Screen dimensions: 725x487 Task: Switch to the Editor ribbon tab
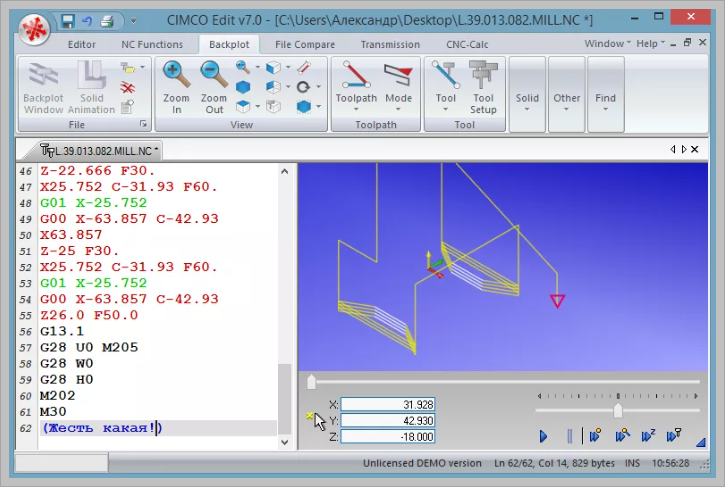tap(81, 44)
